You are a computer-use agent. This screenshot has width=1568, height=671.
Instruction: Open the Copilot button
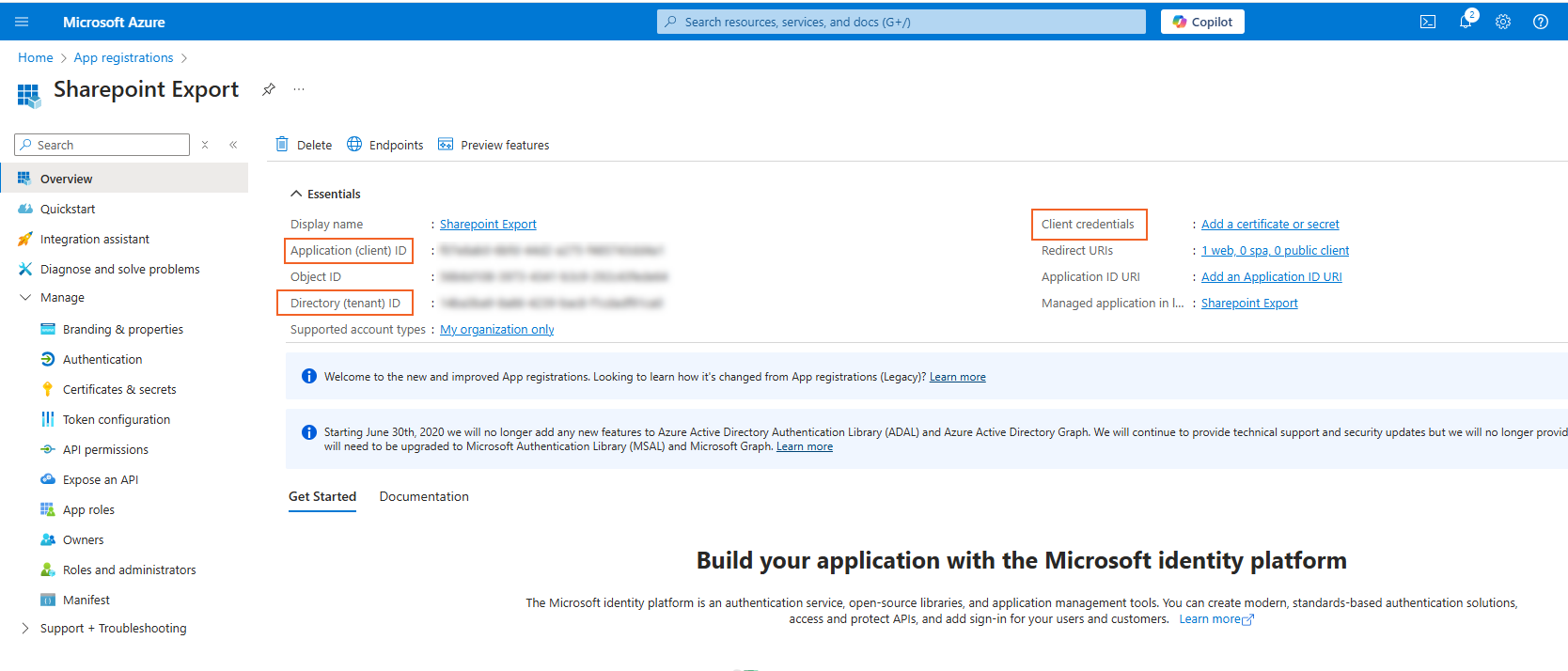pyautogui.click(x=1202, y=22)
